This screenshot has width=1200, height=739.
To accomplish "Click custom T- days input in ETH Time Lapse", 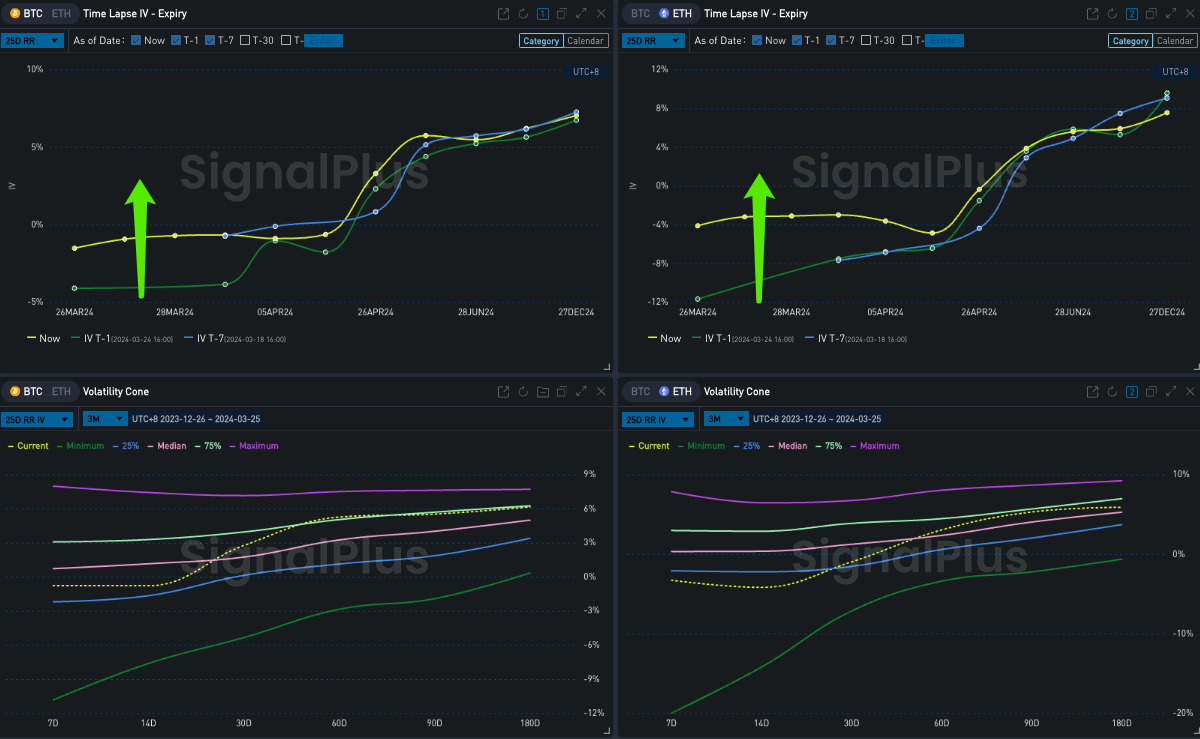I will 943,40.
